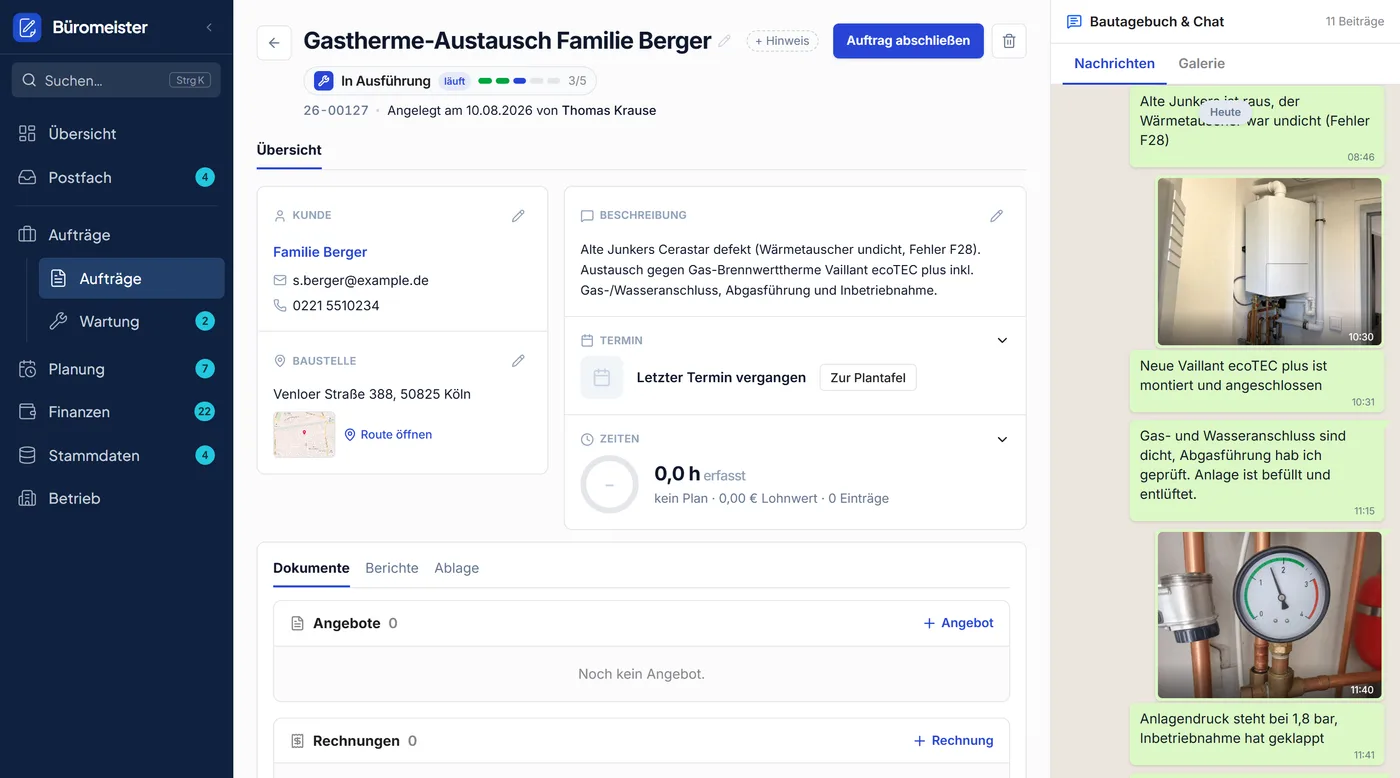
Task: Open the Route öffnen link
Action: coord(388,435)
